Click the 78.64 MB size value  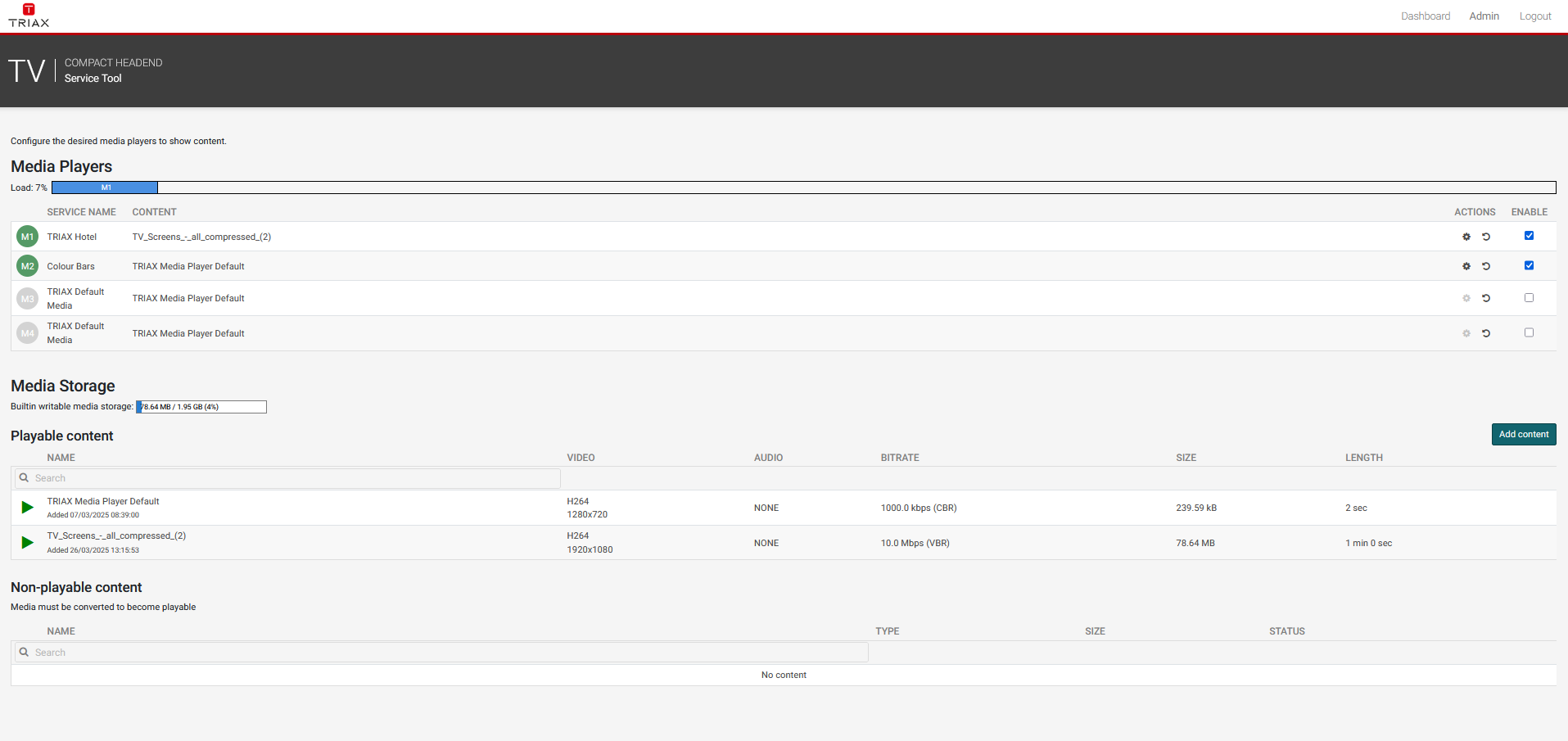[x=1195, y=543]
